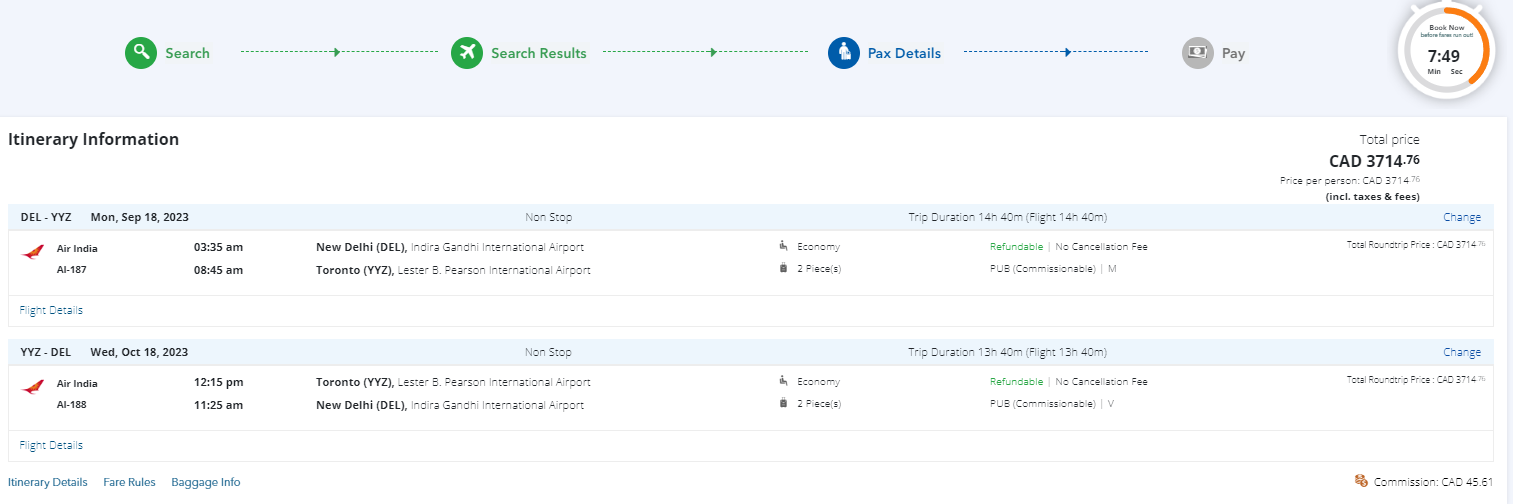
Task: Click the Air India logo for AI-188
Action: pyautogui.click(x=32, y=389)
